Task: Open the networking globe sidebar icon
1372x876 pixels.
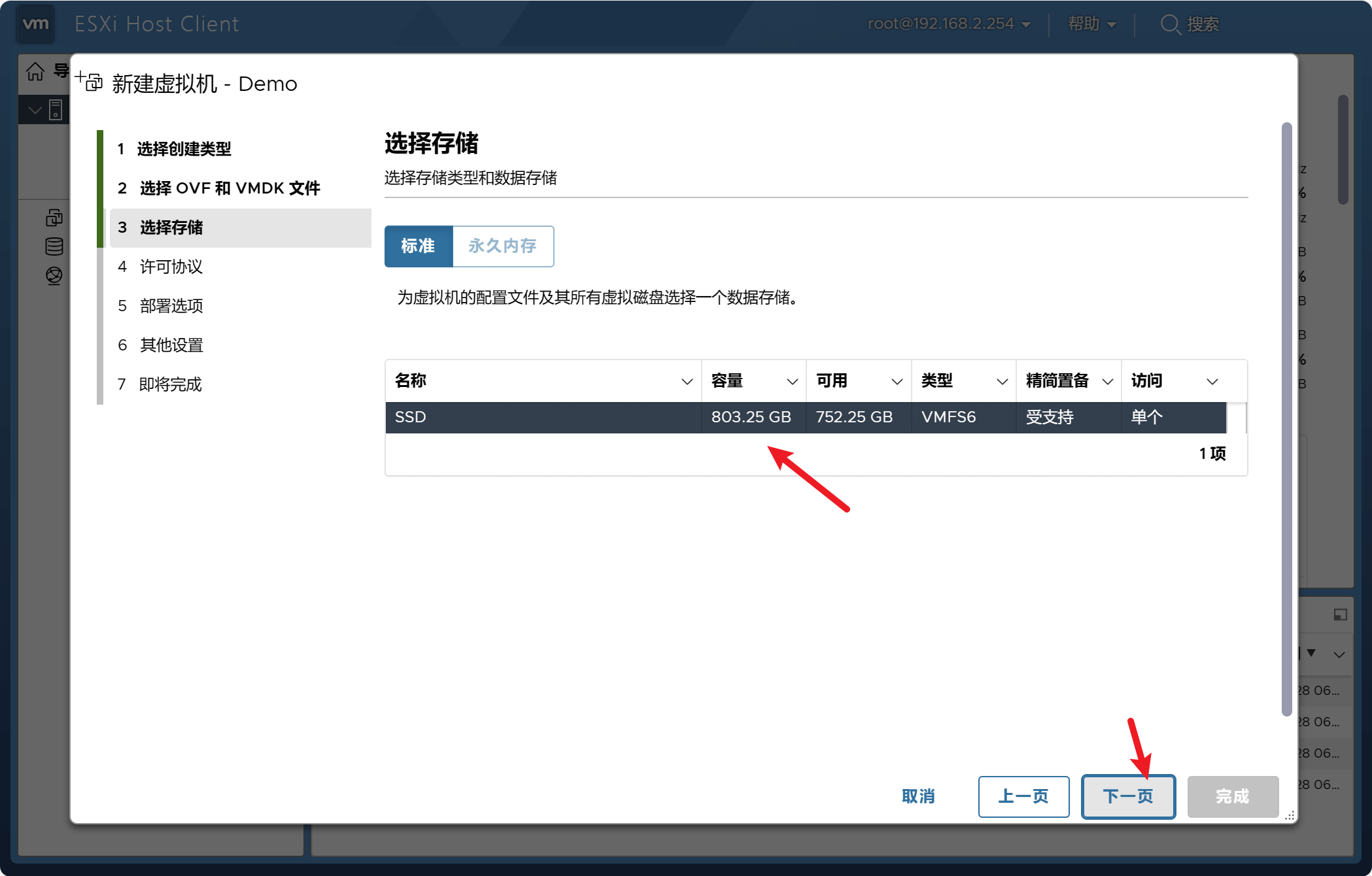Action: click(54, 276)
